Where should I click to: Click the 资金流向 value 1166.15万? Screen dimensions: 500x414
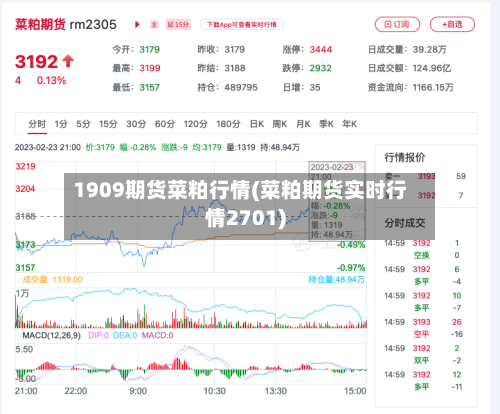[x=433, y=87]
